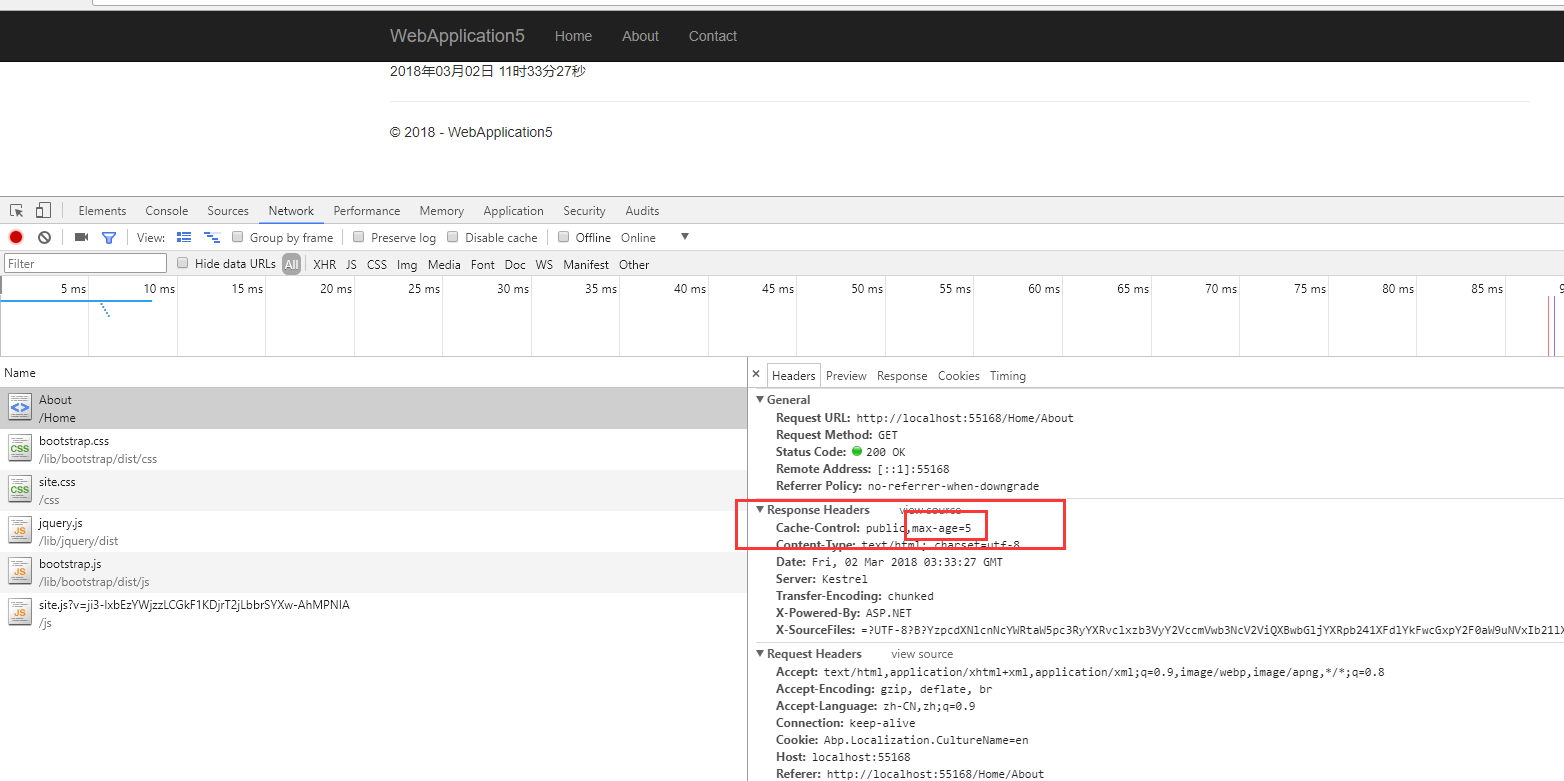1564x781 pixels.
Task: Enable Hide data URLs filtering
Action: pyautogui.click(x=182, y=263)
